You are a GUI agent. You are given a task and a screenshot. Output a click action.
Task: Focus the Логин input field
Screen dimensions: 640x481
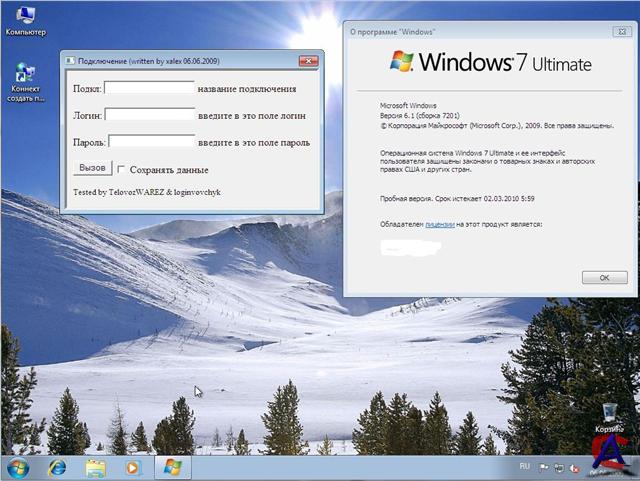(x=149, y=115)
